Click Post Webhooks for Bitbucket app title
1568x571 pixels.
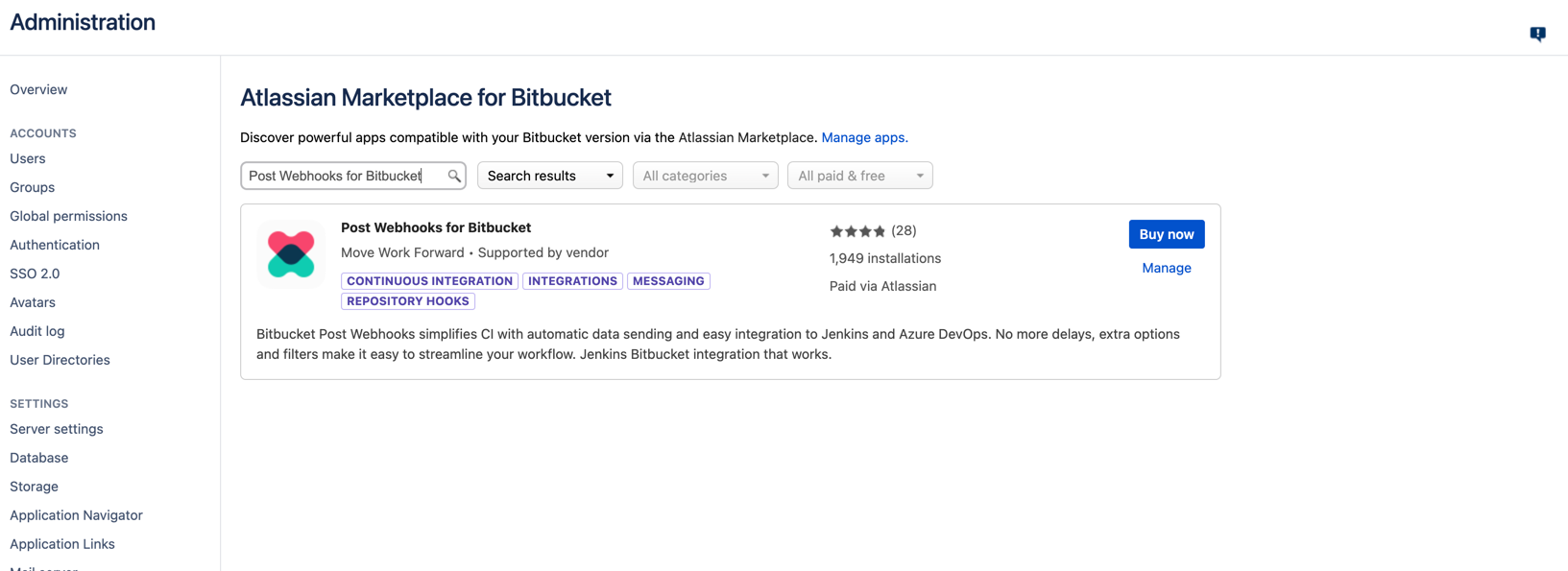pyautogui.click(x=436, y=227)
